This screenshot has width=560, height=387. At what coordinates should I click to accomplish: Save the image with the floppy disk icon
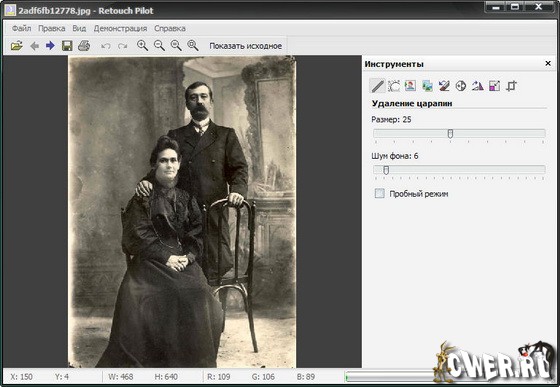(x=67, y=46)
